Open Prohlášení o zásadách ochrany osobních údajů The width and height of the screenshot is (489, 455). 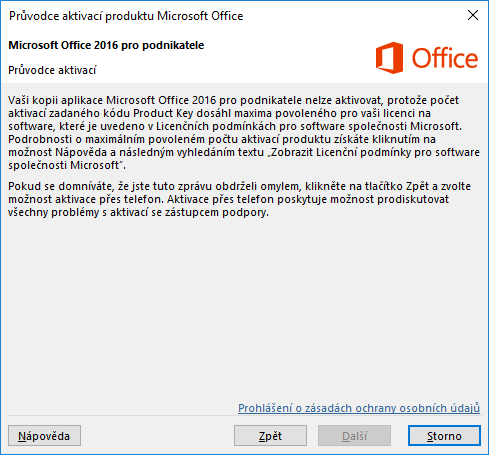tap(359, 408)
